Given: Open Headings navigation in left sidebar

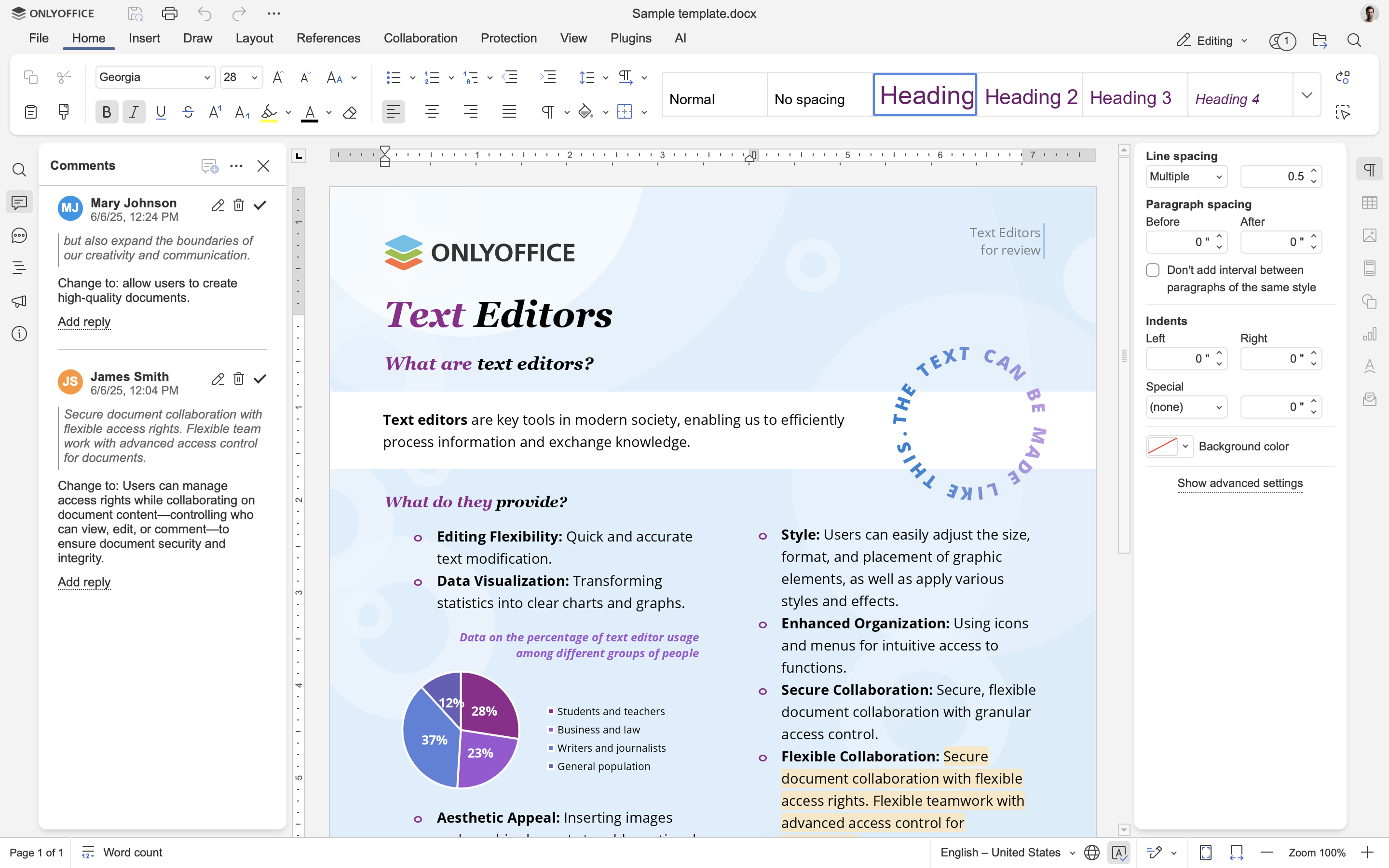Looking at the screenshot, I should 19,268.
